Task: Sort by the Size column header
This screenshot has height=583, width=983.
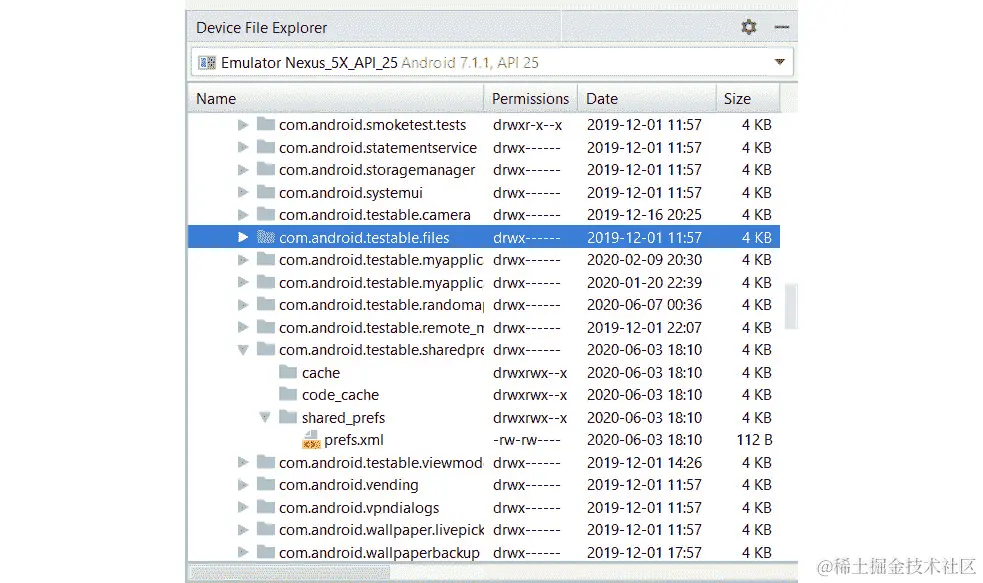Action: tap(749, 98)
